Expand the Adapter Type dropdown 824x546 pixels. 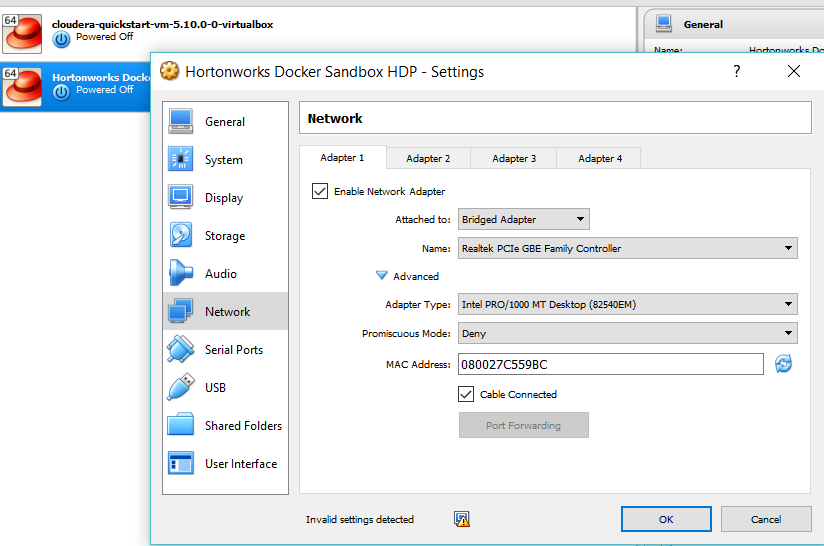(x=627, y=304)
